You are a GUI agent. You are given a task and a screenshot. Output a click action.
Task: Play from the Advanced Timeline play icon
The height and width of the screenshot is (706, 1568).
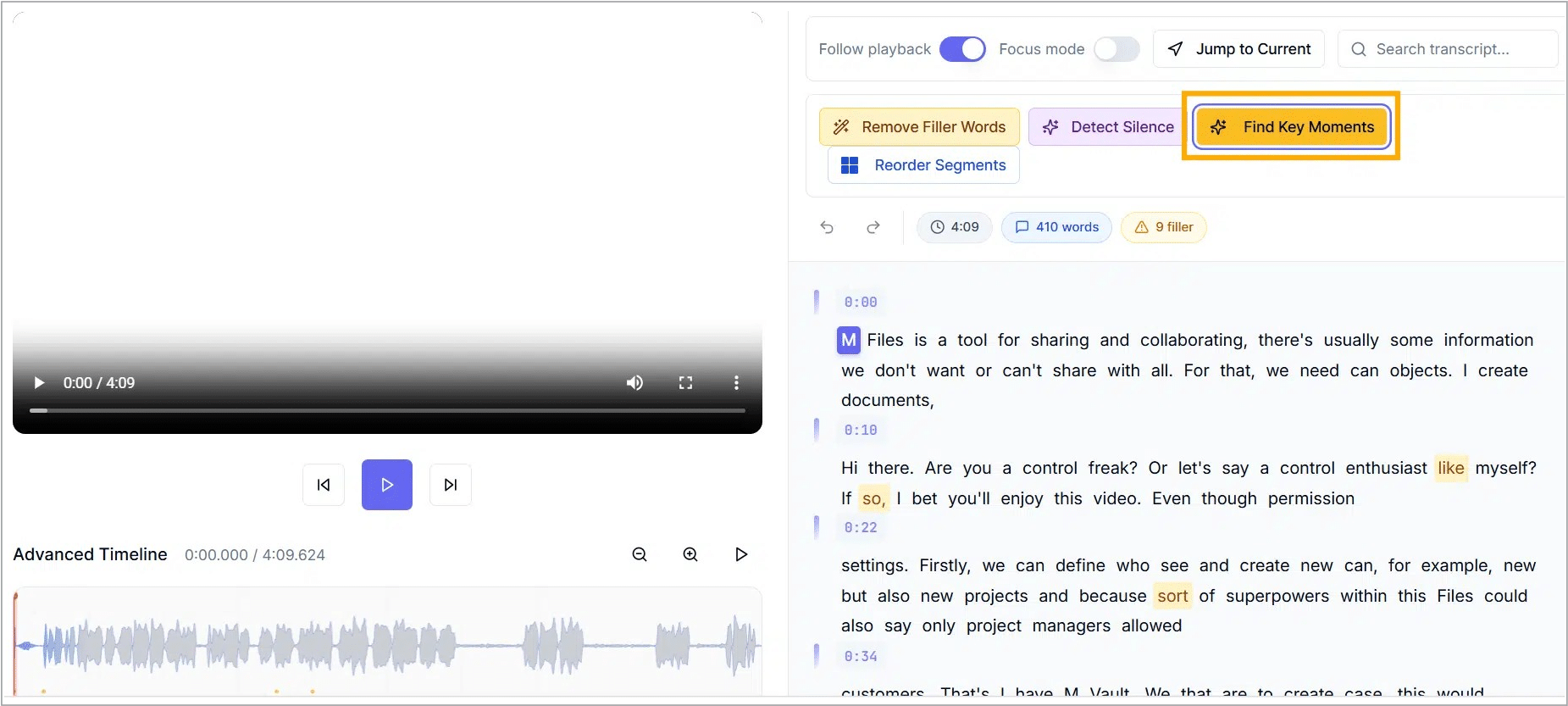(x=741, y=554)
